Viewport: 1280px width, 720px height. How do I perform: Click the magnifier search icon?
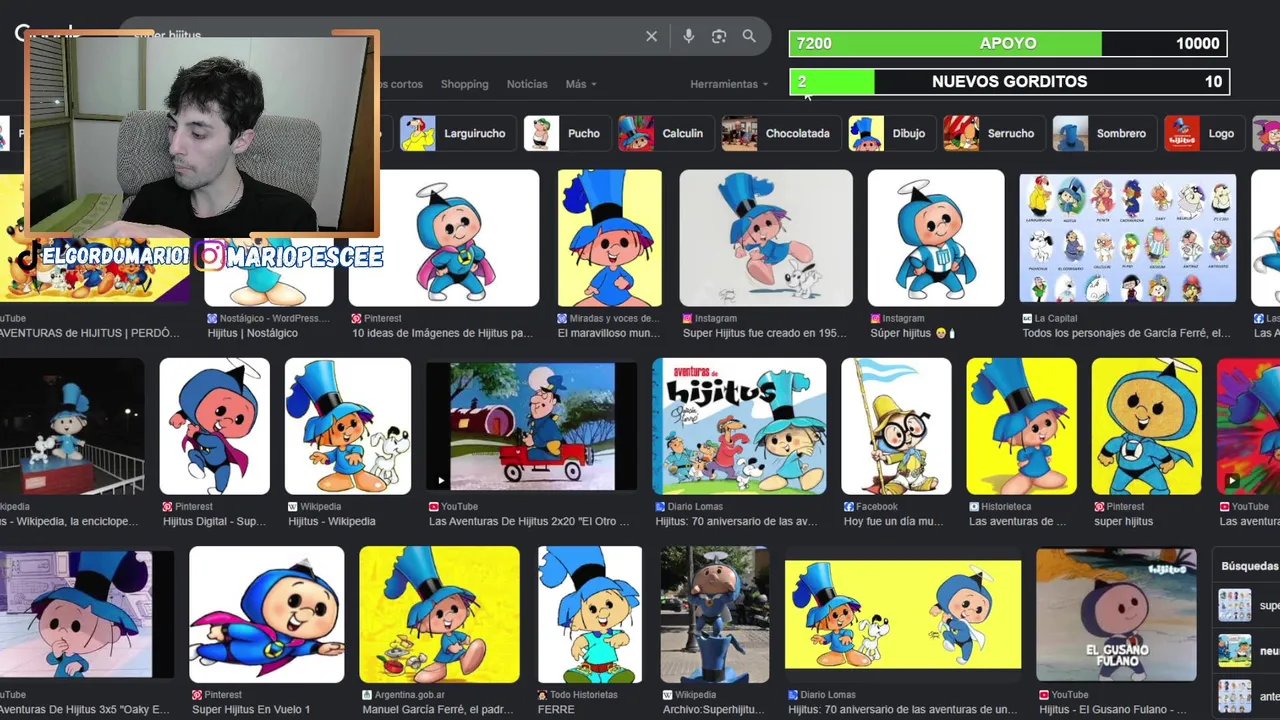[749, 36]
